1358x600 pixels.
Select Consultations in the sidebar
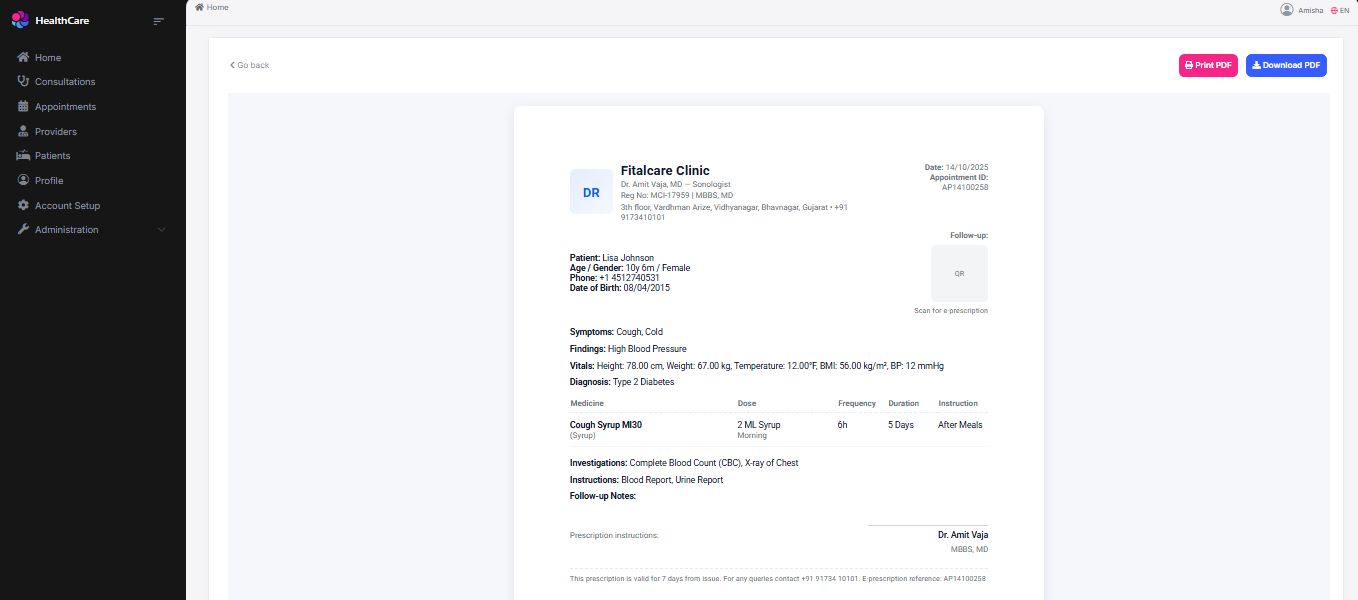pos(65,82)
